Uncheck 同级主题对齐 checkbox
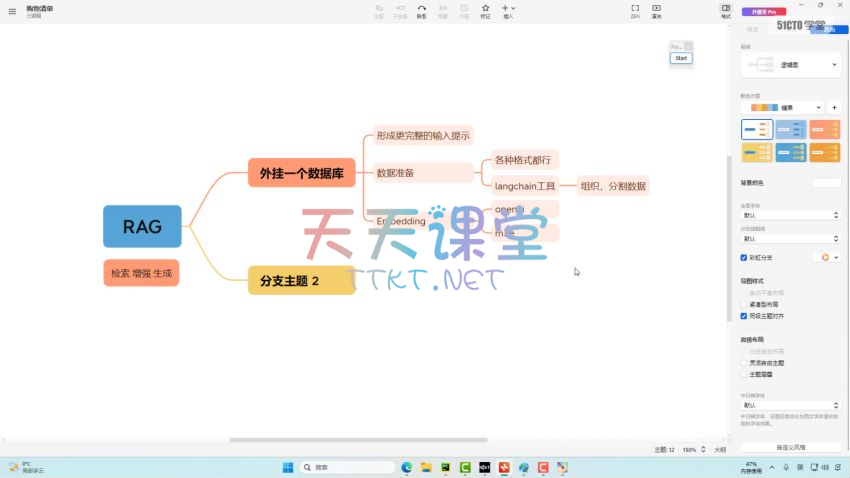 [x=744, y=316]
